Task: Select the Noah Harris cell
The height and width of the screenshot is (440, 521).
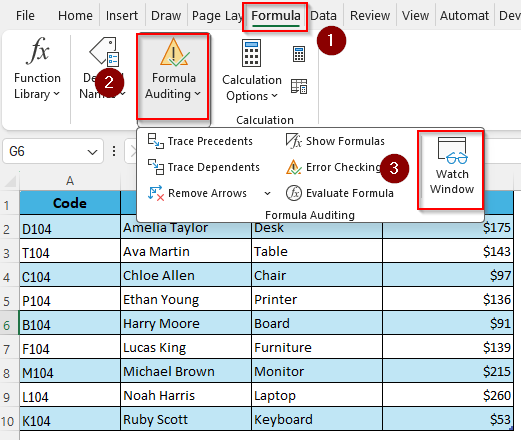Action: tap(186, 396)
